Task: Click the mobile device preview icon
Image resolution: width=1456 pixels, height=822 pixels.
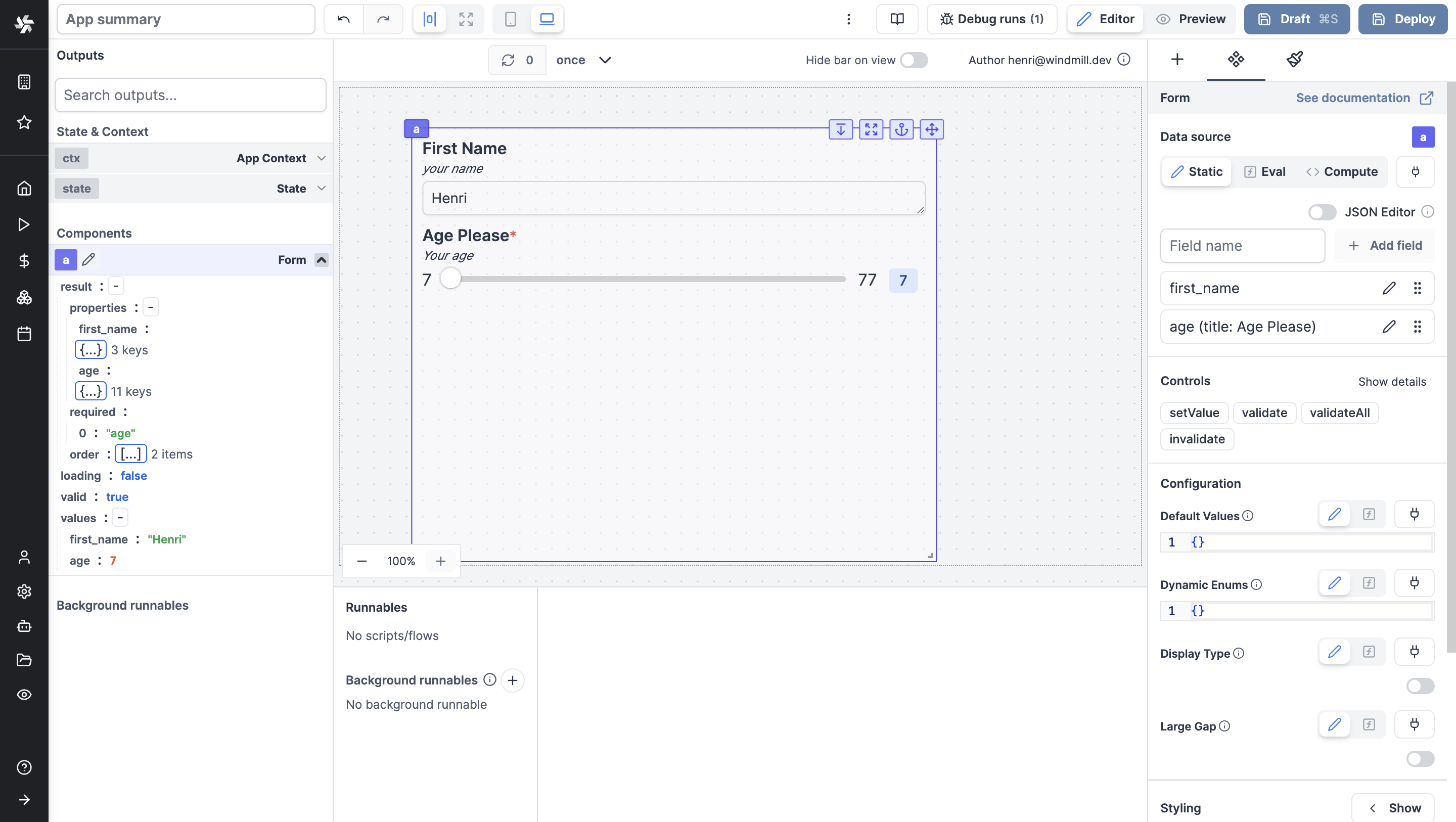Action: pos(510,18)
